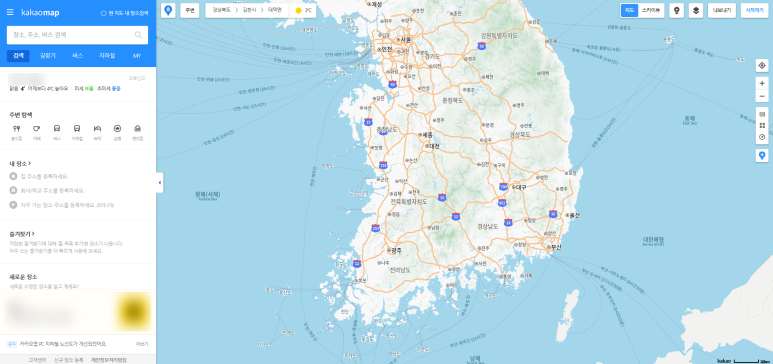Open the hamburger menu beside kakaomap logo

point(10,12)
